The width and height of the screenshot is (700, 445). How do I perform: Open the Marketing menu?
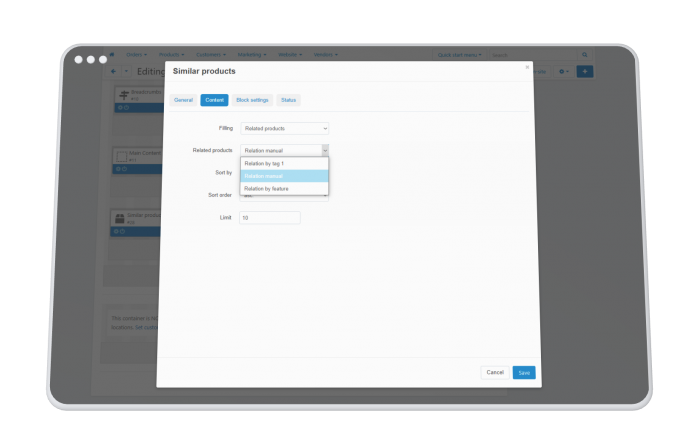tap(252, 54)
